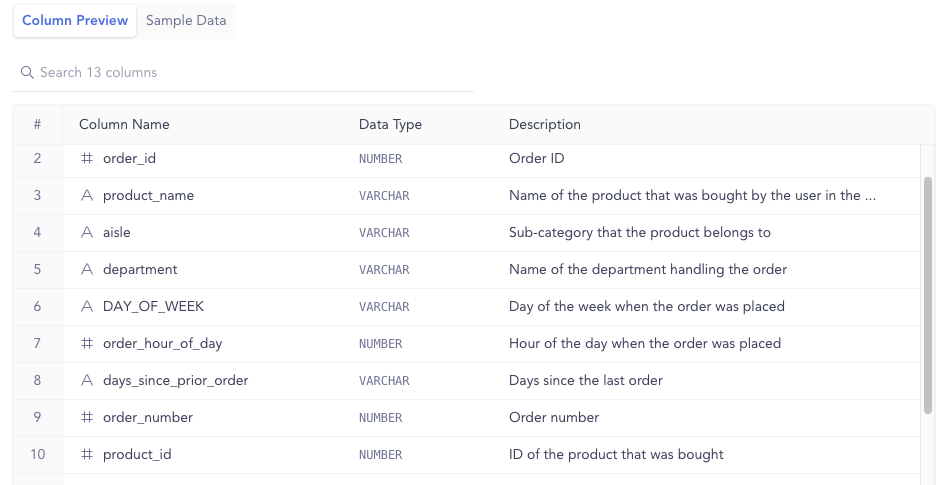Click the text type icon beside department
Screen dimensions: 949x485
coord(87,269)
